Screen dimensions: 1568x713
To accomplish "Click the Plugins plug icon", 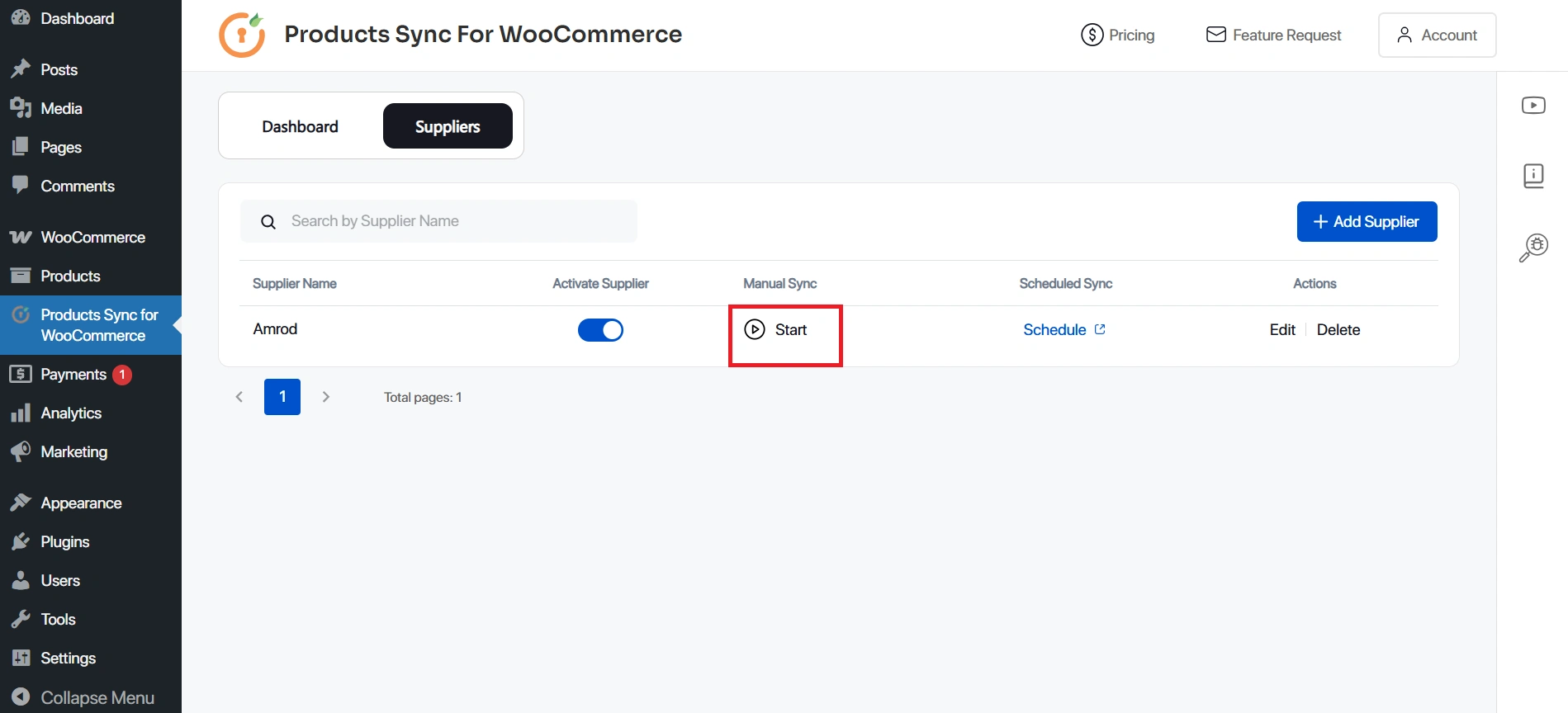I will 21,541.
